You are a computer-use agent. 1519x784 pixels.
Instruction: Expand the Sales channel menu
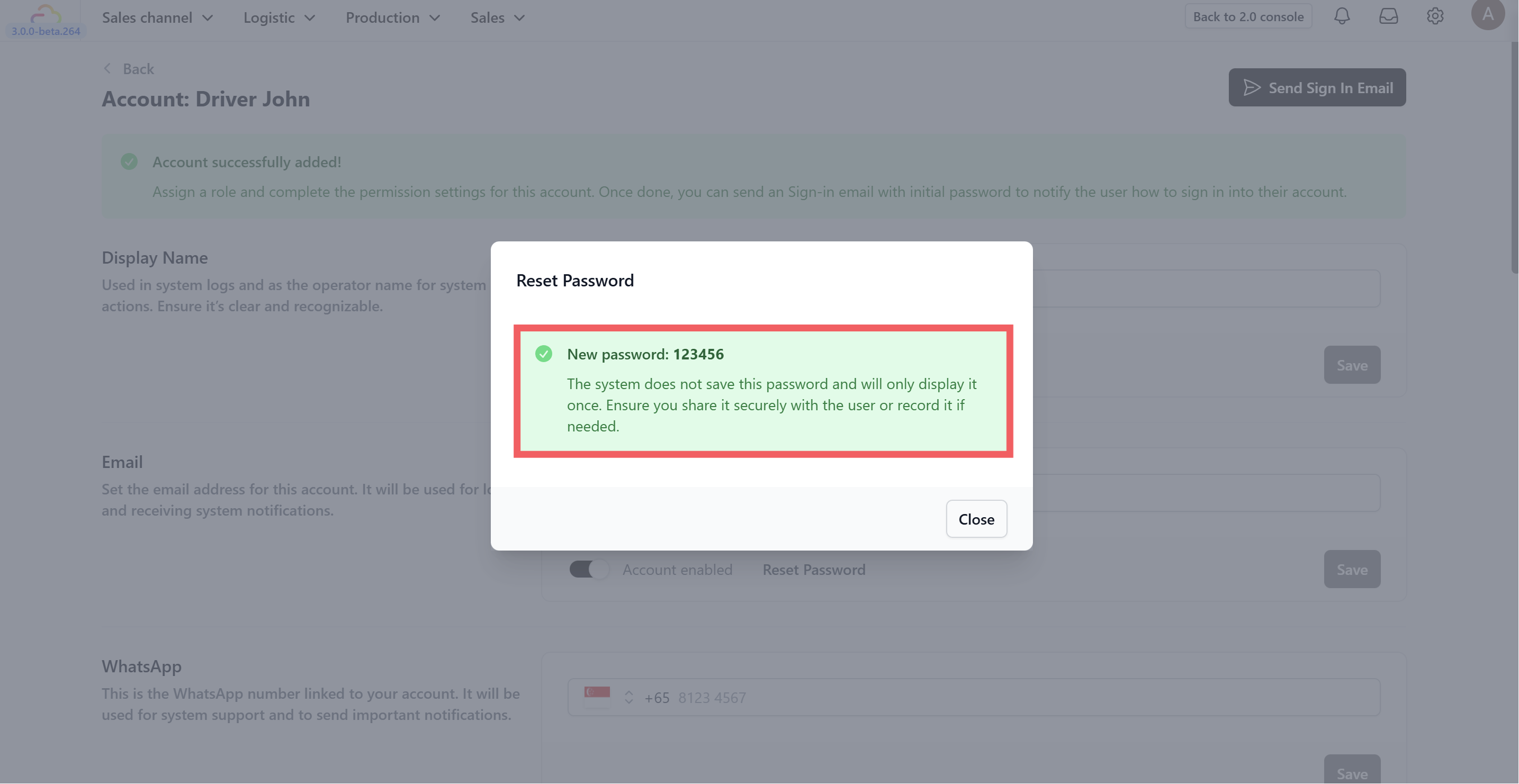tap(157, 17)
